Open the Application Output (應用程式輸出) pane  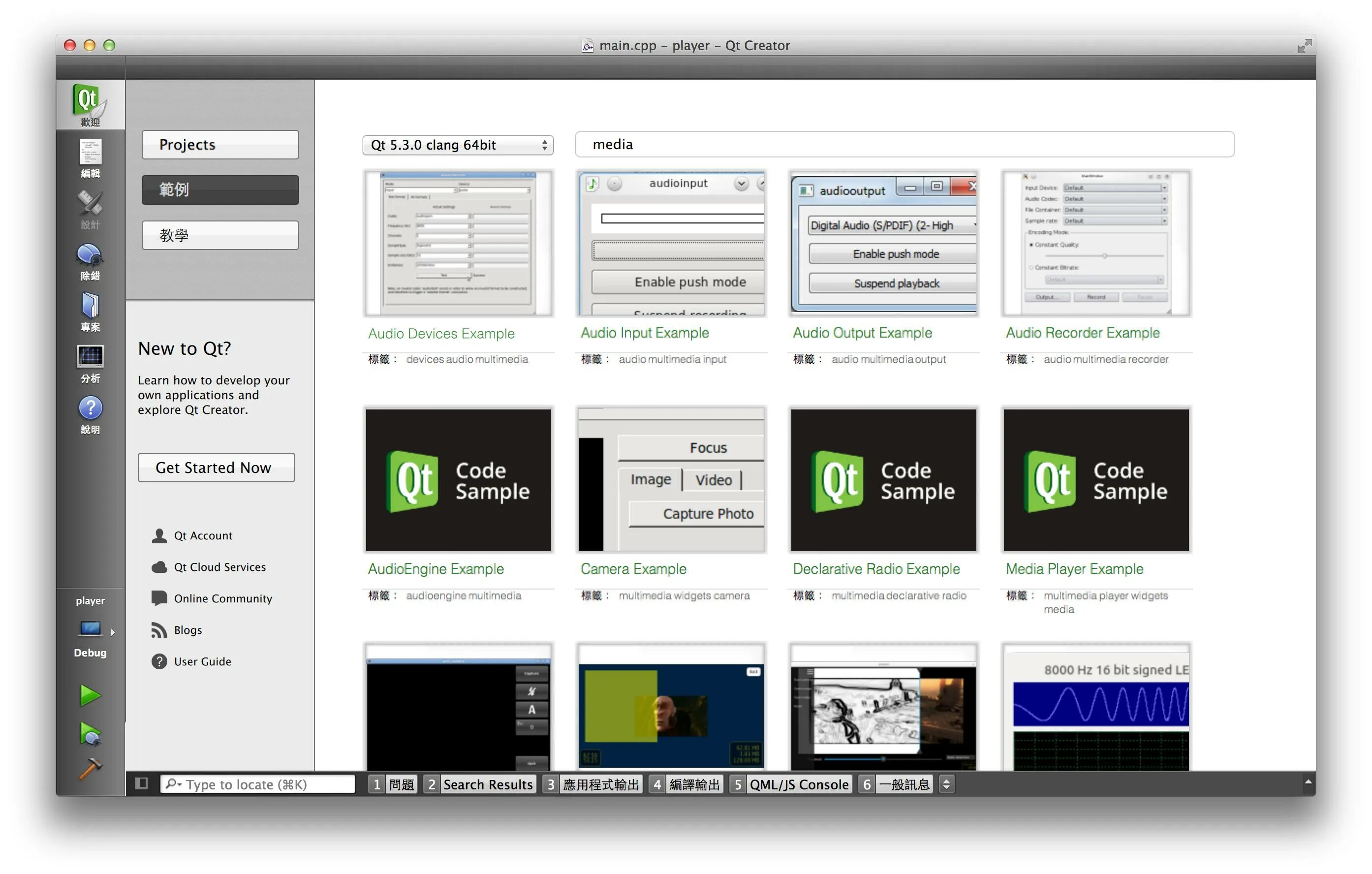(x=592, y=784)
